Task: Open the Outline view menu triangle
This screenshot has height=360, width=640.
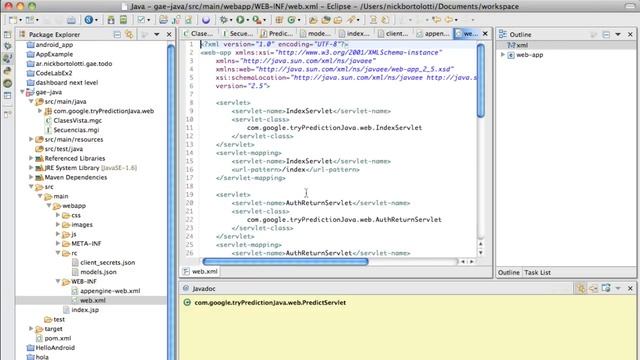Action: (618, 35)
